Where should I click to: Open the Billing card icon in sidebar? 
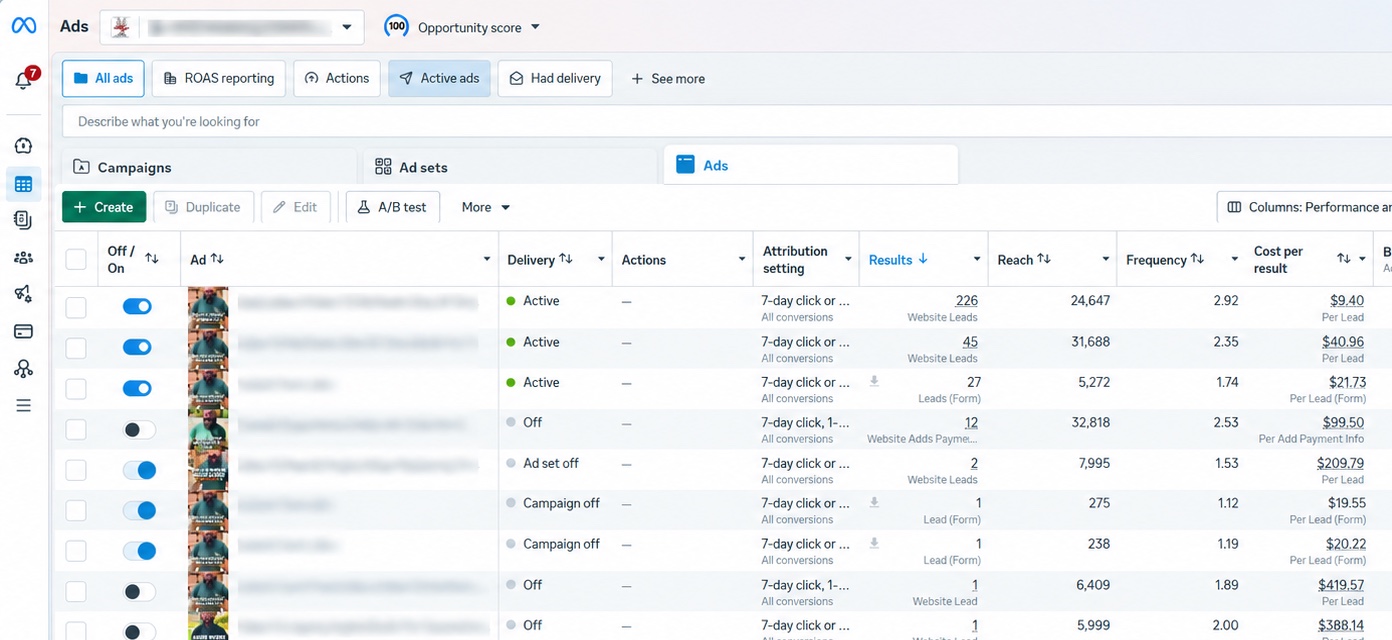[24, 331]
